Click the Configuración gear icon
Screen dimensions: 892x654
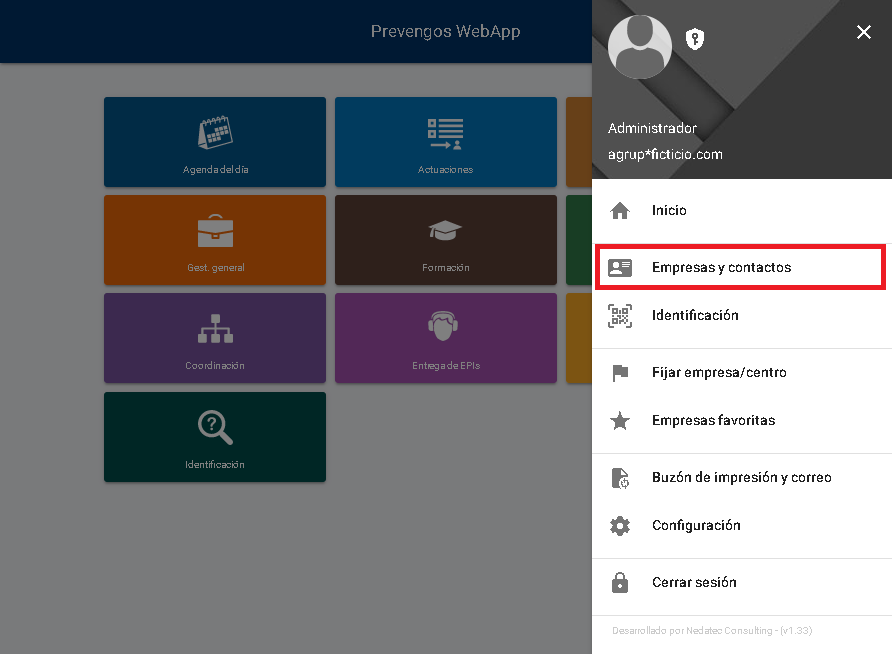(x=620, y=526)
